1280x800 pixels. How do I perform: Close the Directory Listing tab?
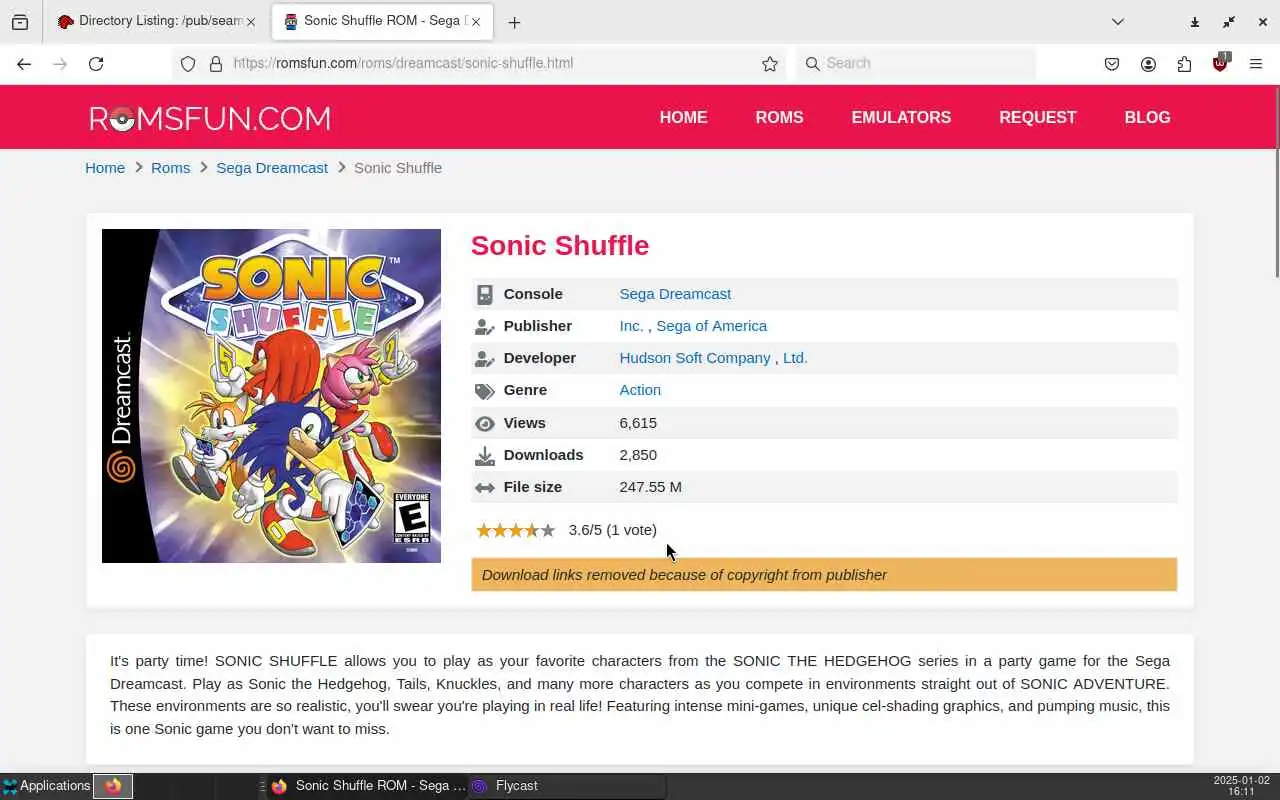click(x=251, y=22)
